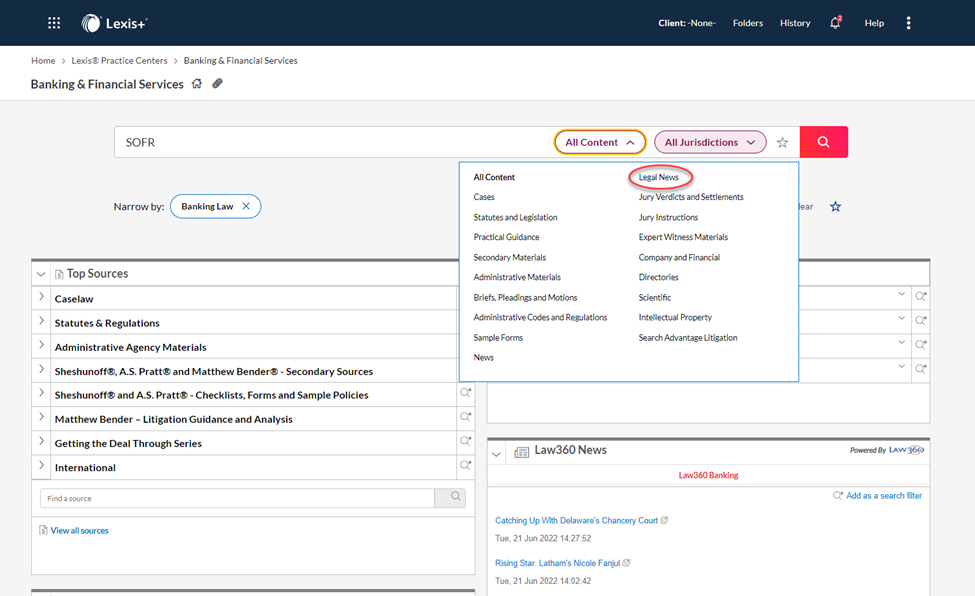Choose Briefs, Pleadings and Motions
Screen dimensions: 975x596
[525, 297]
